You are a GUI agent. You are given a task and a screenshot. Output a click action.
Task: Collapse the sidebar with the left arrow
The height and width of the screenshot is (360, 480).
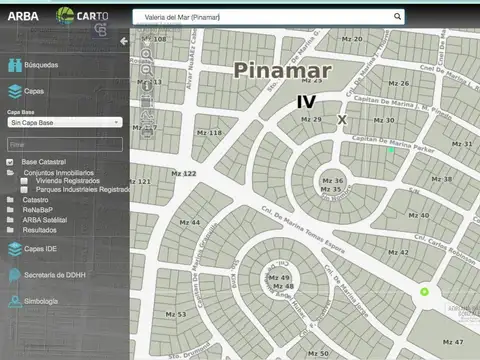point(124,41)
